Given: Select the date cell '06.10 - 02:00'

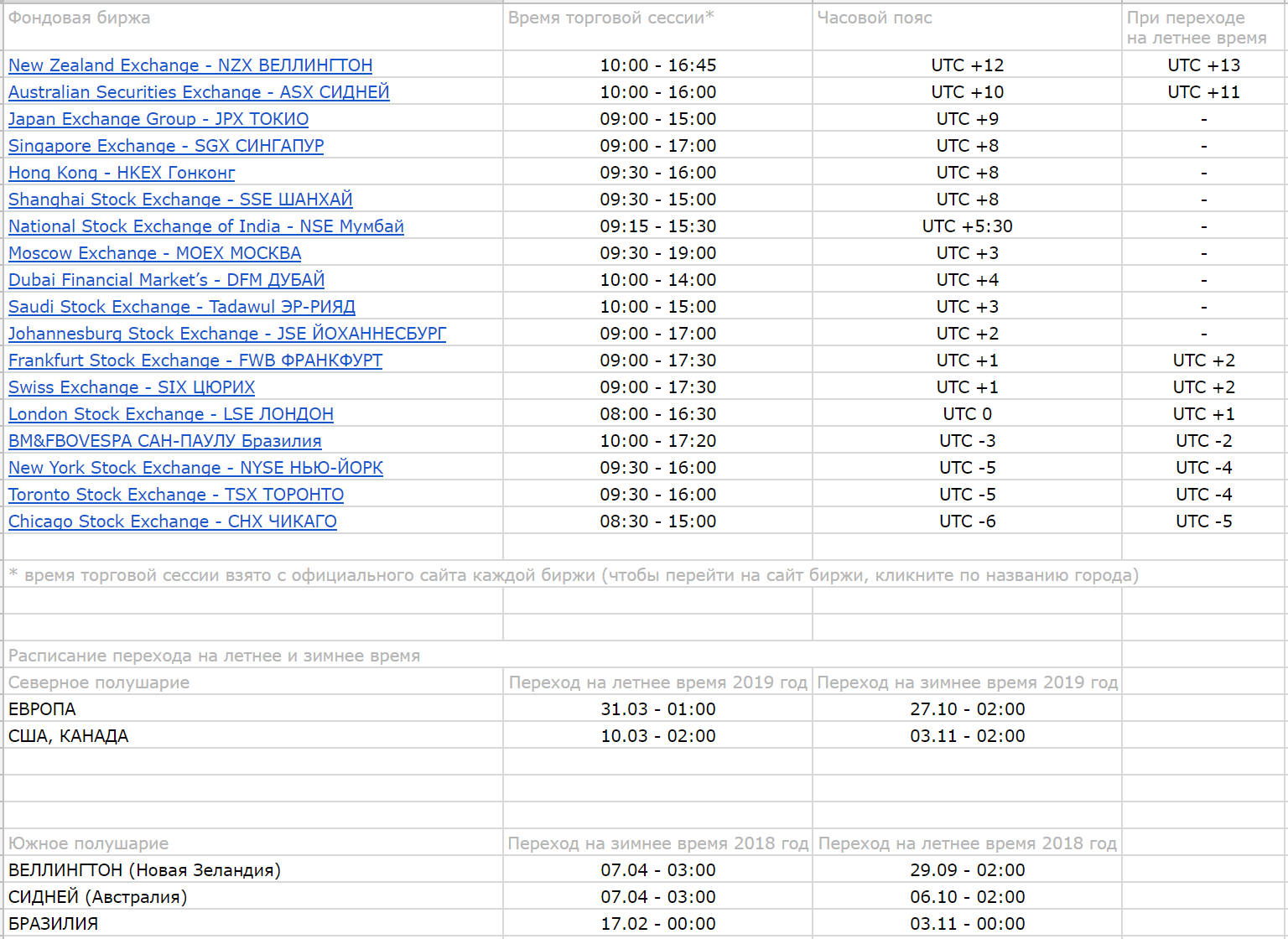Looking at the screenshot, I should coord(968,897).
